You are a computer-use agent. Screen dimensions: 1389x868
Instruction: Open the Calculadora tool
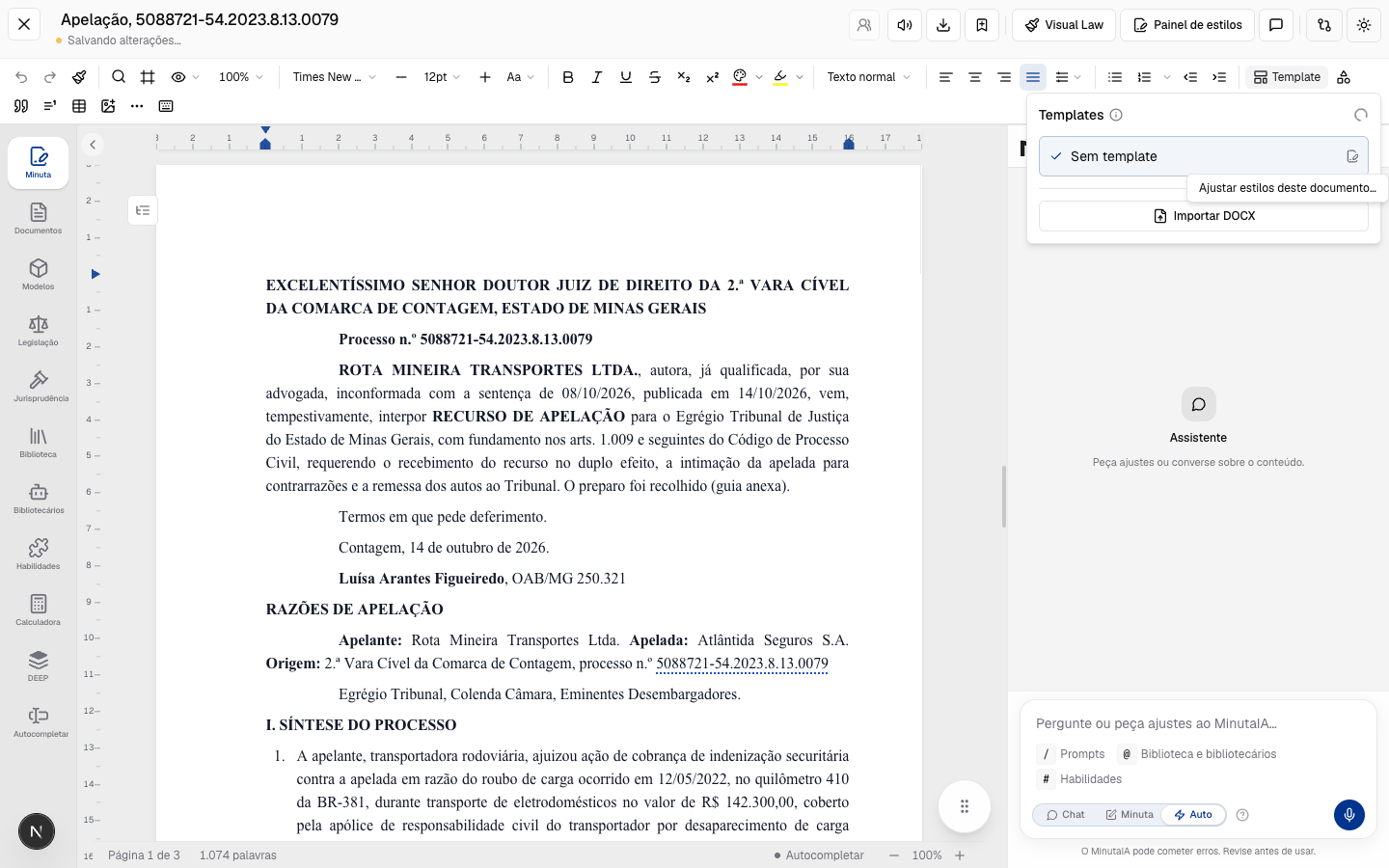coord(39,610)
